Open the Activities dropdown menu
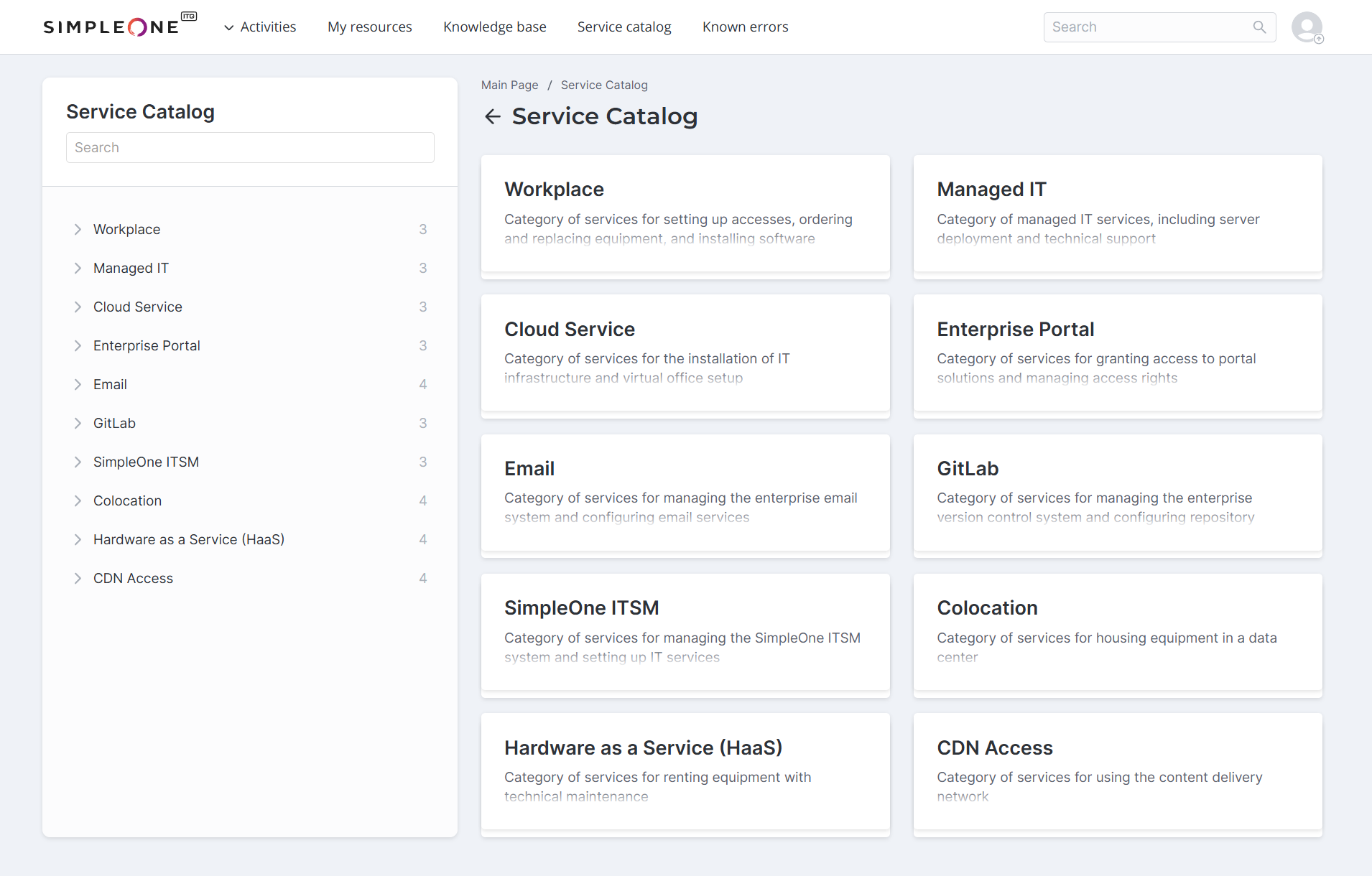Screen dimensions: 1372x876 [260, 27]
